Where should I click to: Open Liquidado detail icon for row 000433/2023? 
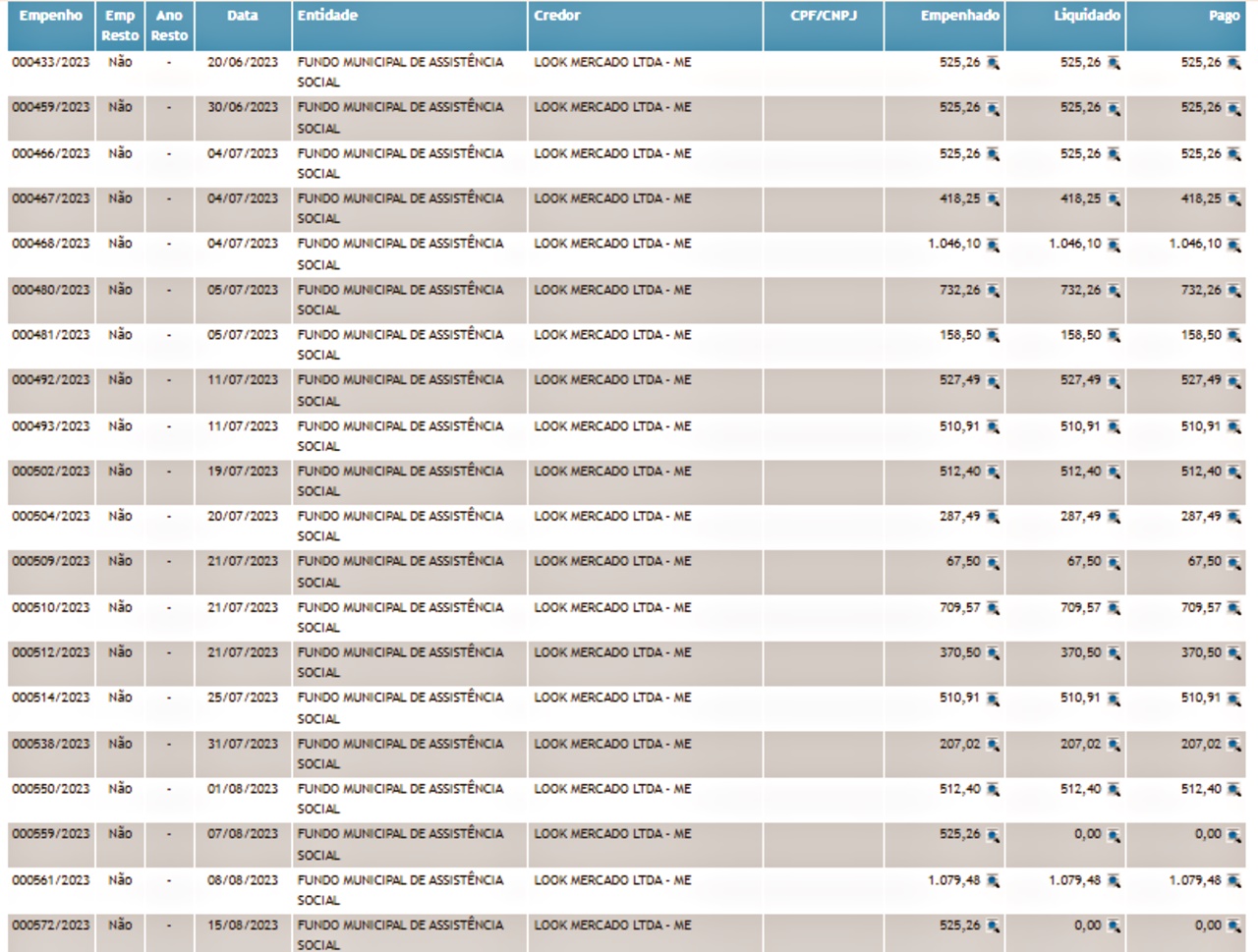point(1114,63)
